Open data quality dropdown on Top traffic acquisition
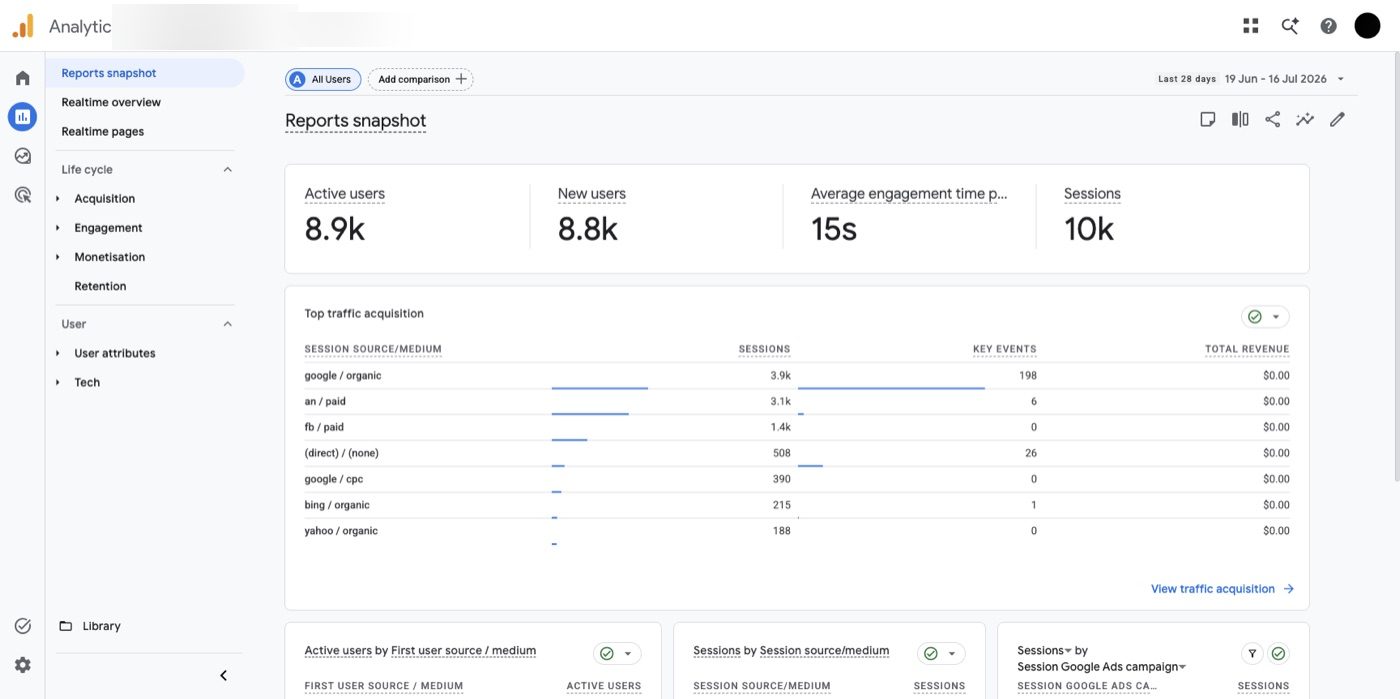Image resolution: width=1400 pixels, height=699 pixels. coord(1265,317)
